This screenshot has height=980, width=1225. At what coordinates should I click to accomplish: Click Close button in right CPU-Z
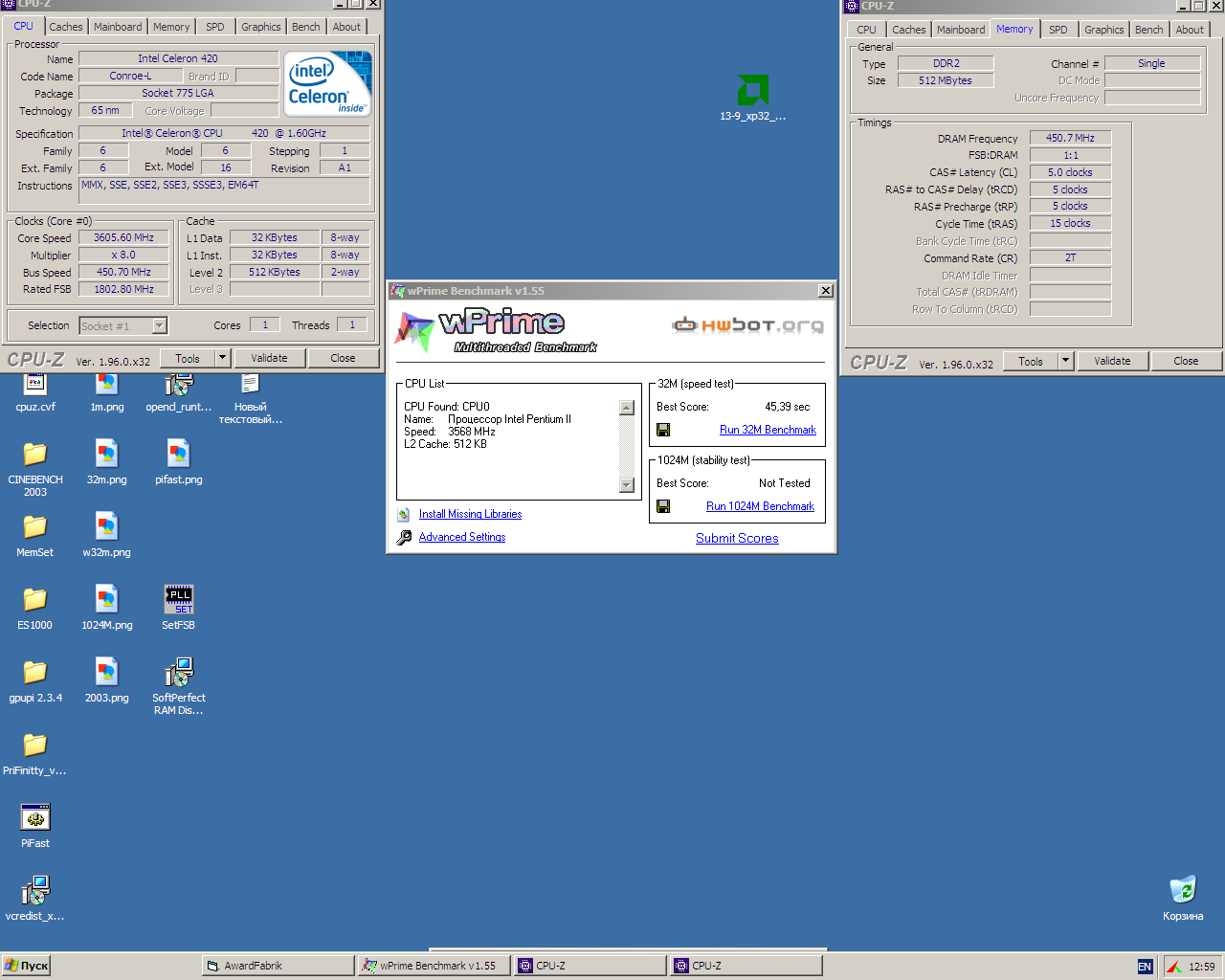pyautogui.click(x=1186, y=361)
